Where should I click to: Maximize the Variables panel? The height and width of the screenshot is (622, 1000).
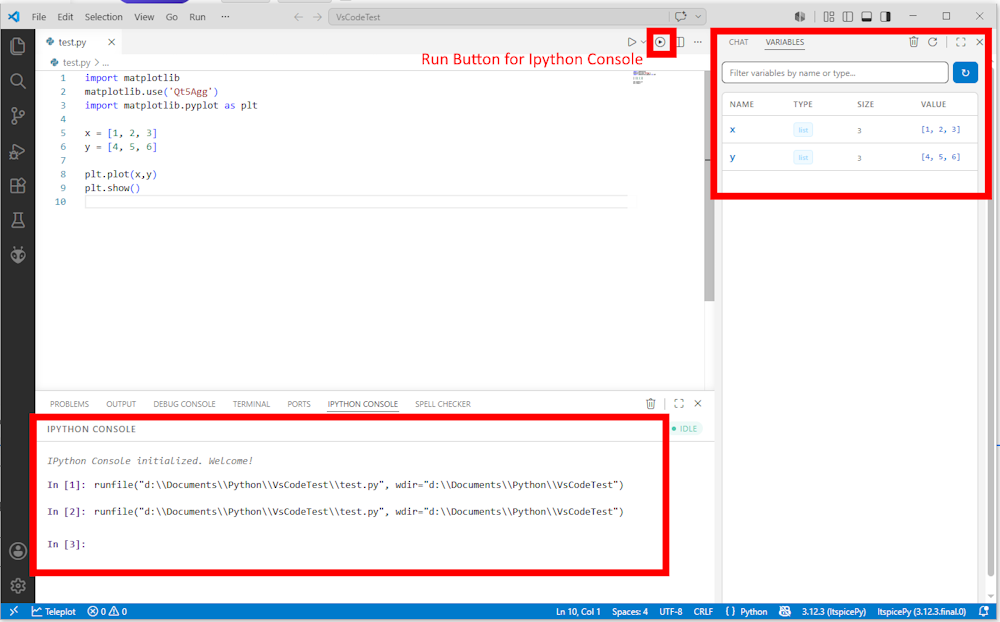point(960,42)
